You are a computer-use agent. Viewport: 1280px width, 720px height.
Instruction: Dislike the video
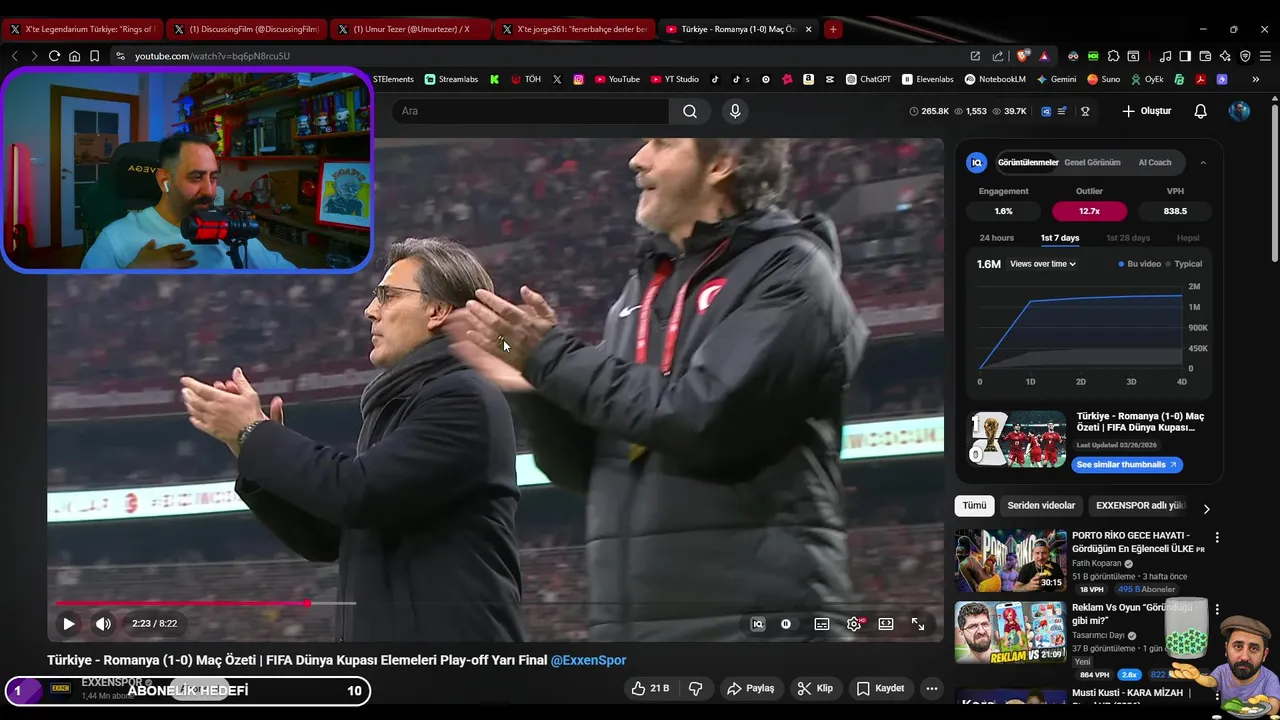695,688
